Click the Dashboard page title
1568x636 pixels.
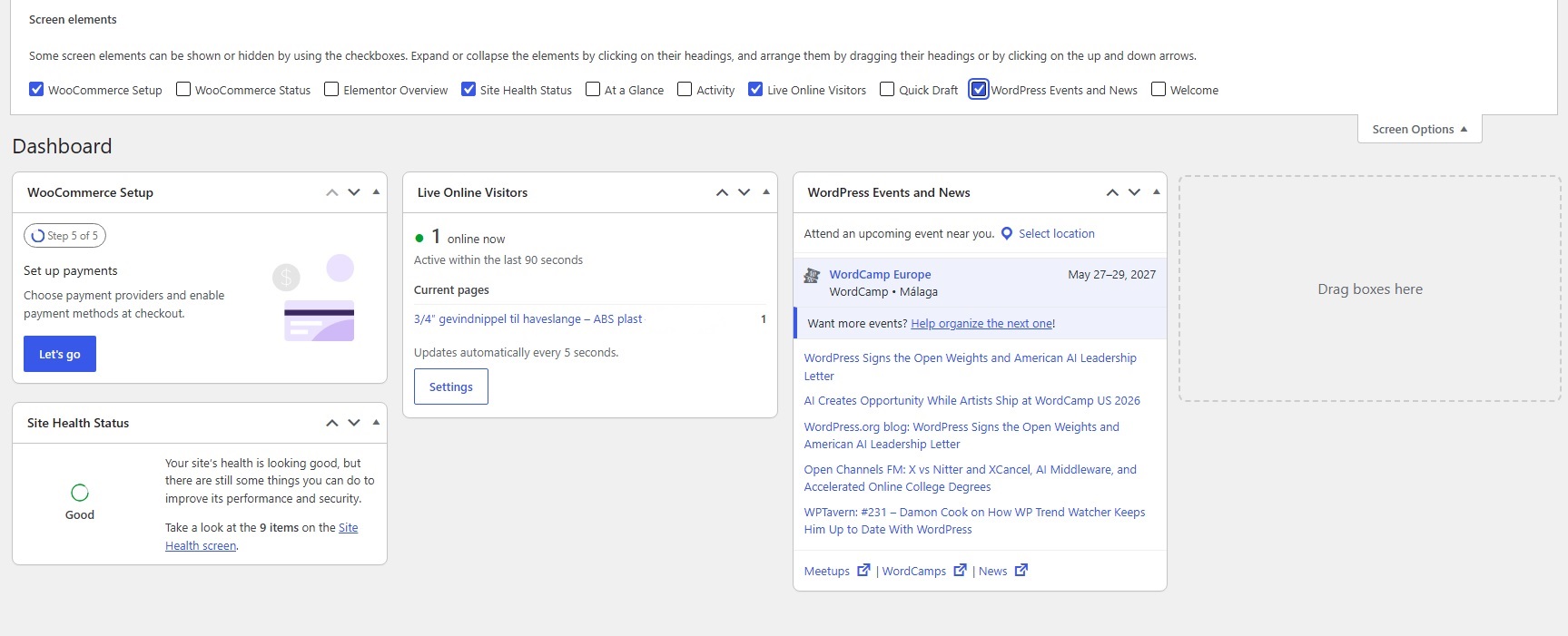coord(62,146)
